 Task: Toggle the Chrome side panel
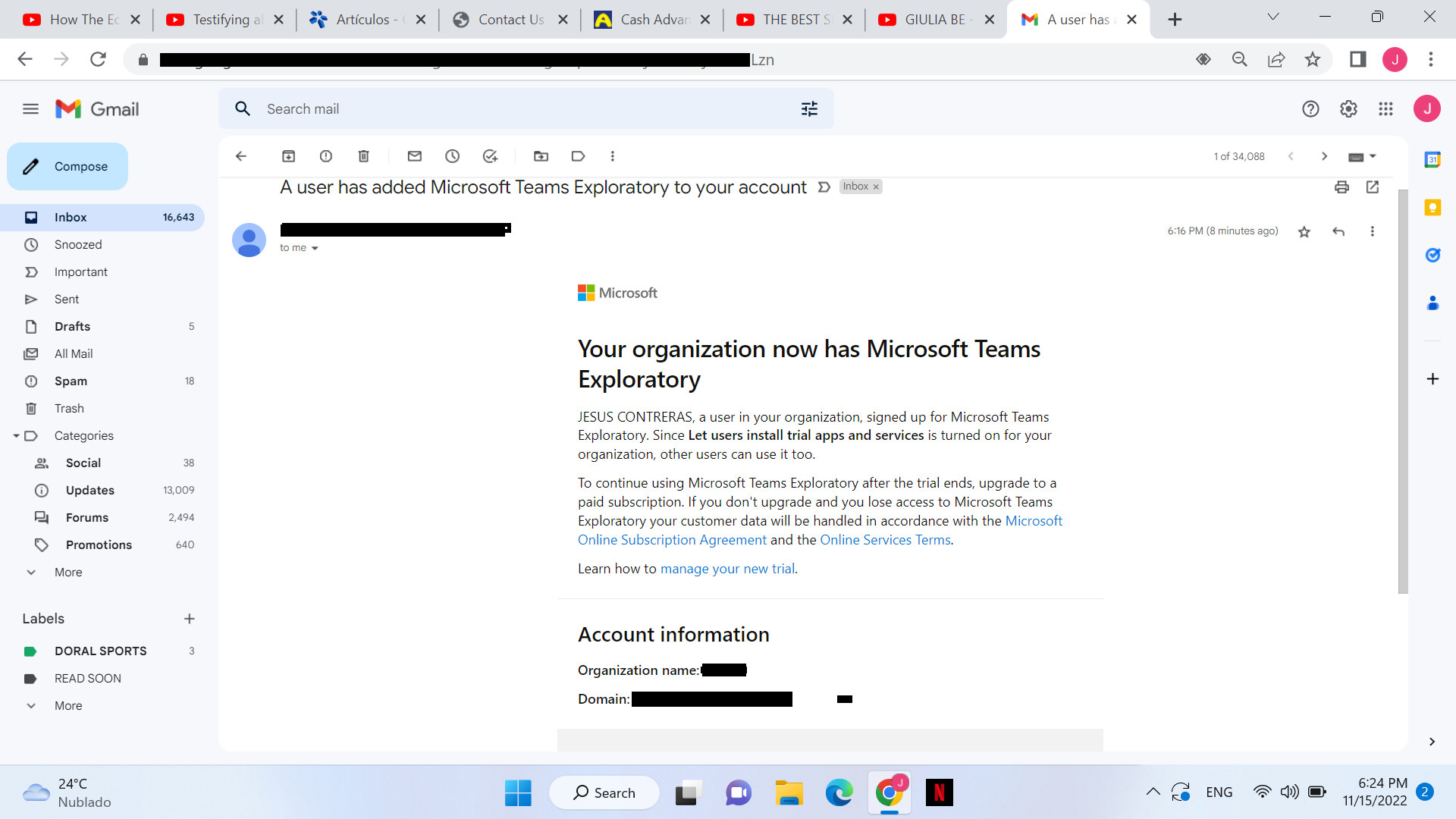coord(1357,59)
